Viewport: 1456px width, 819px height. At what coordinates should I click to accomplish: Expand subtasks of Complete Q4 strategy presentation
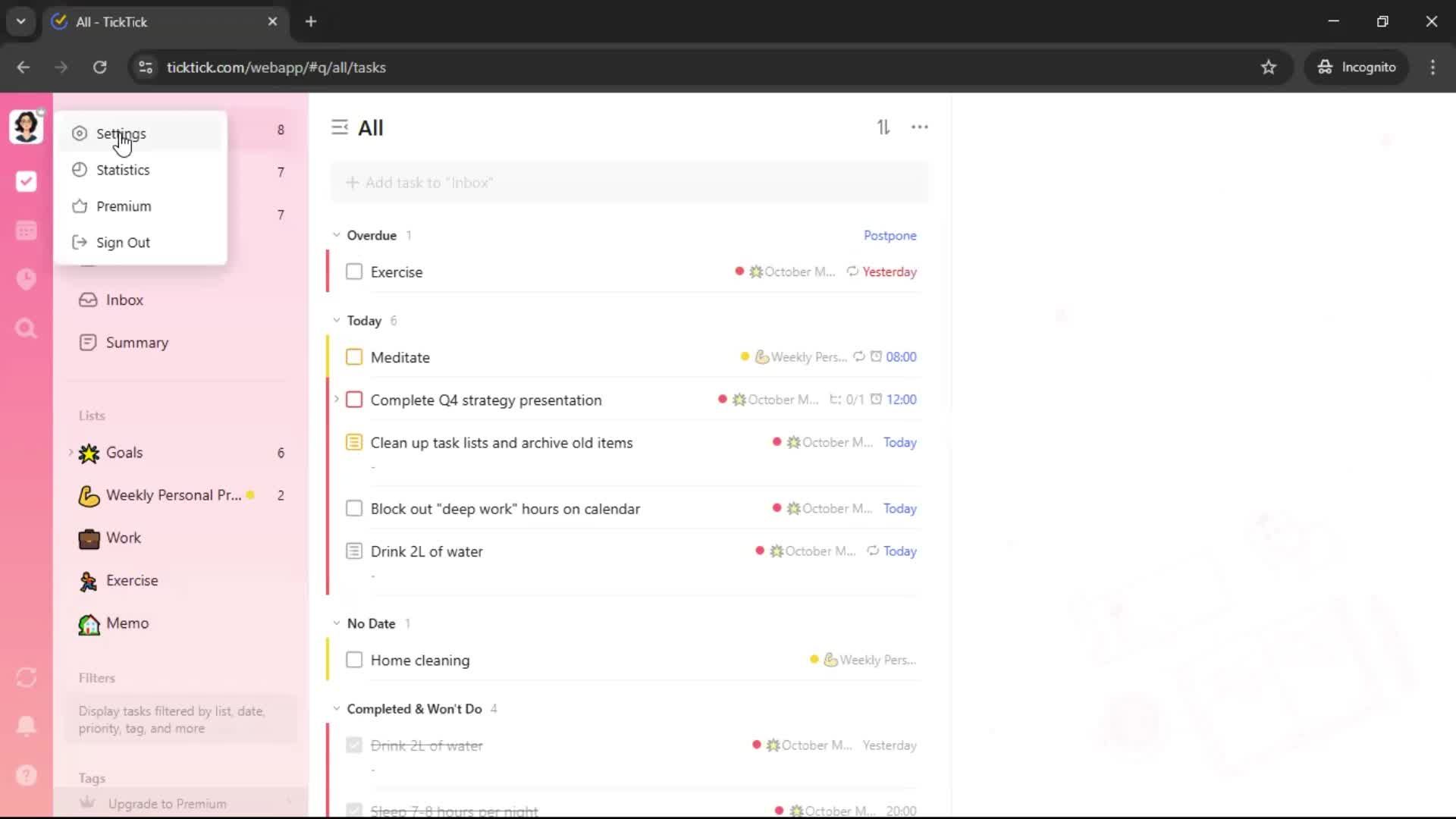[x=337, y=399]
